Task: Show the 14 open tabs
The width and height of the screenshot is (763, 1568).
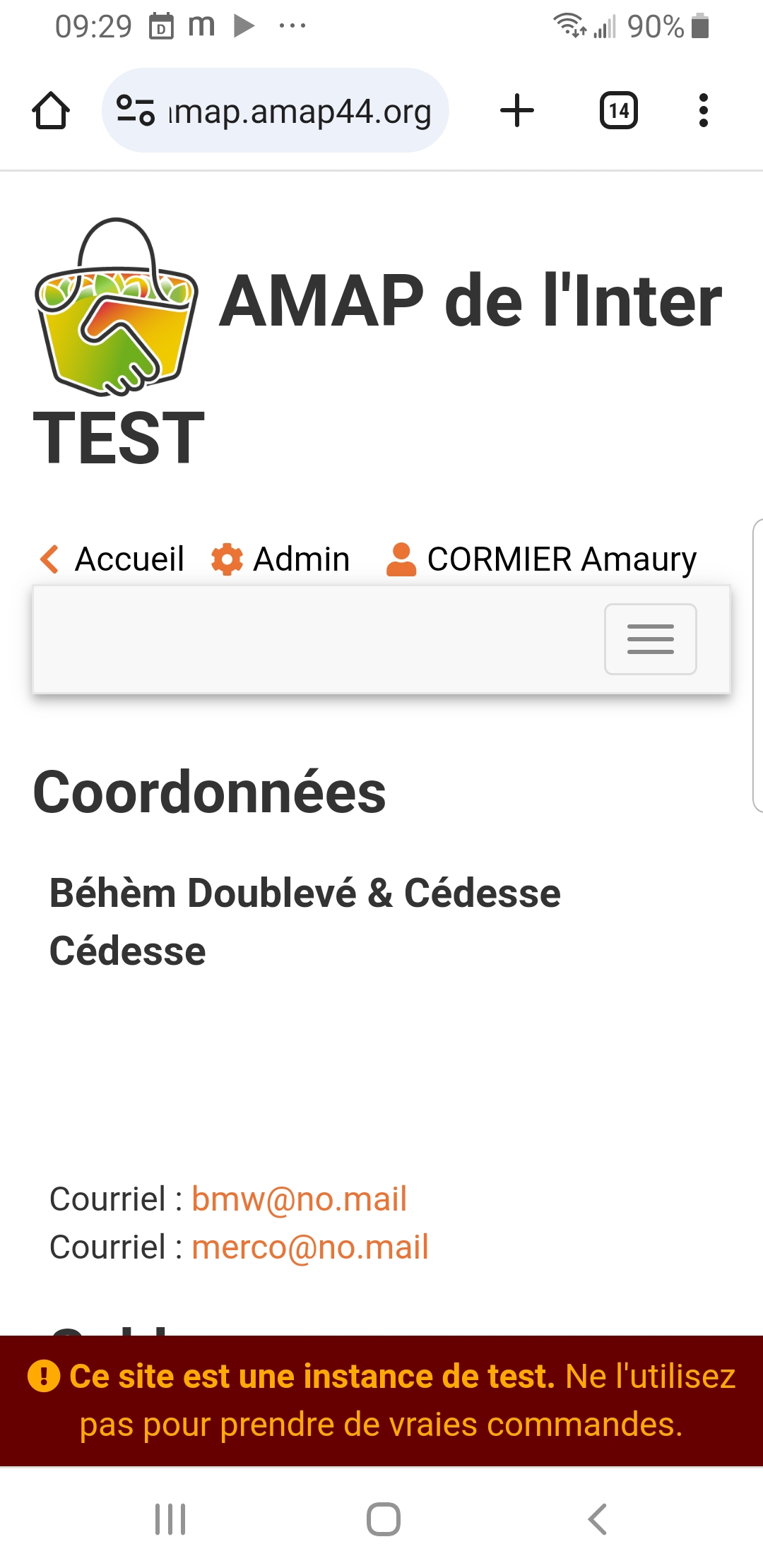Action: tap(619, 111)
